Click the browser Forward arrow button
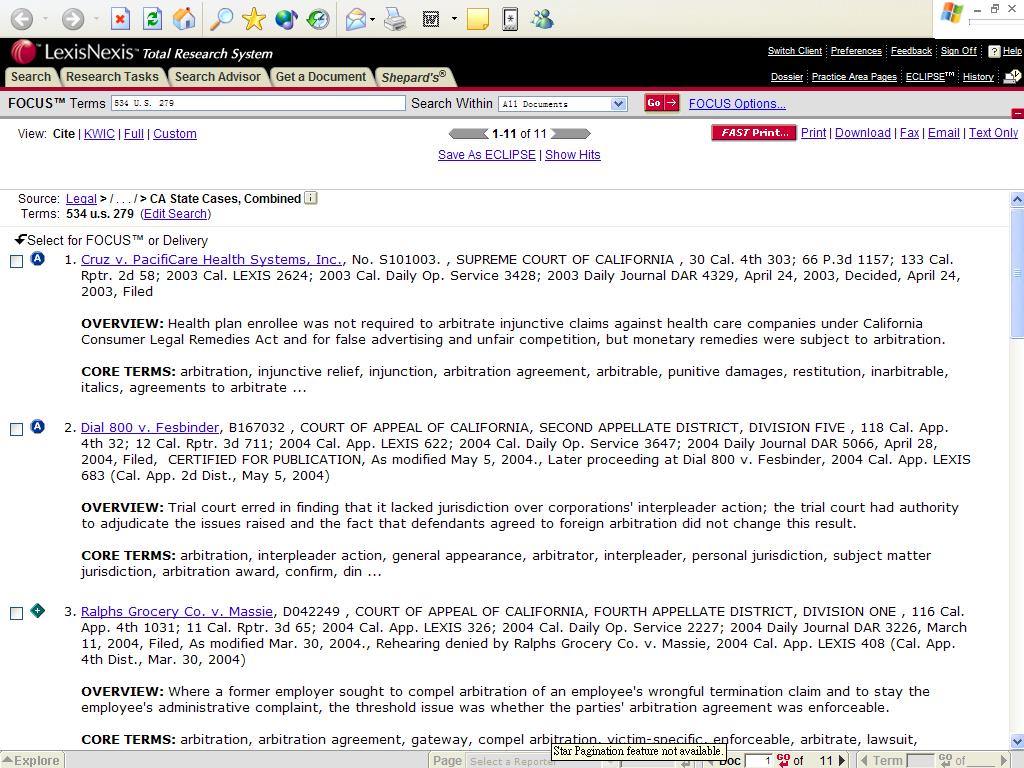 click(72, 19)
